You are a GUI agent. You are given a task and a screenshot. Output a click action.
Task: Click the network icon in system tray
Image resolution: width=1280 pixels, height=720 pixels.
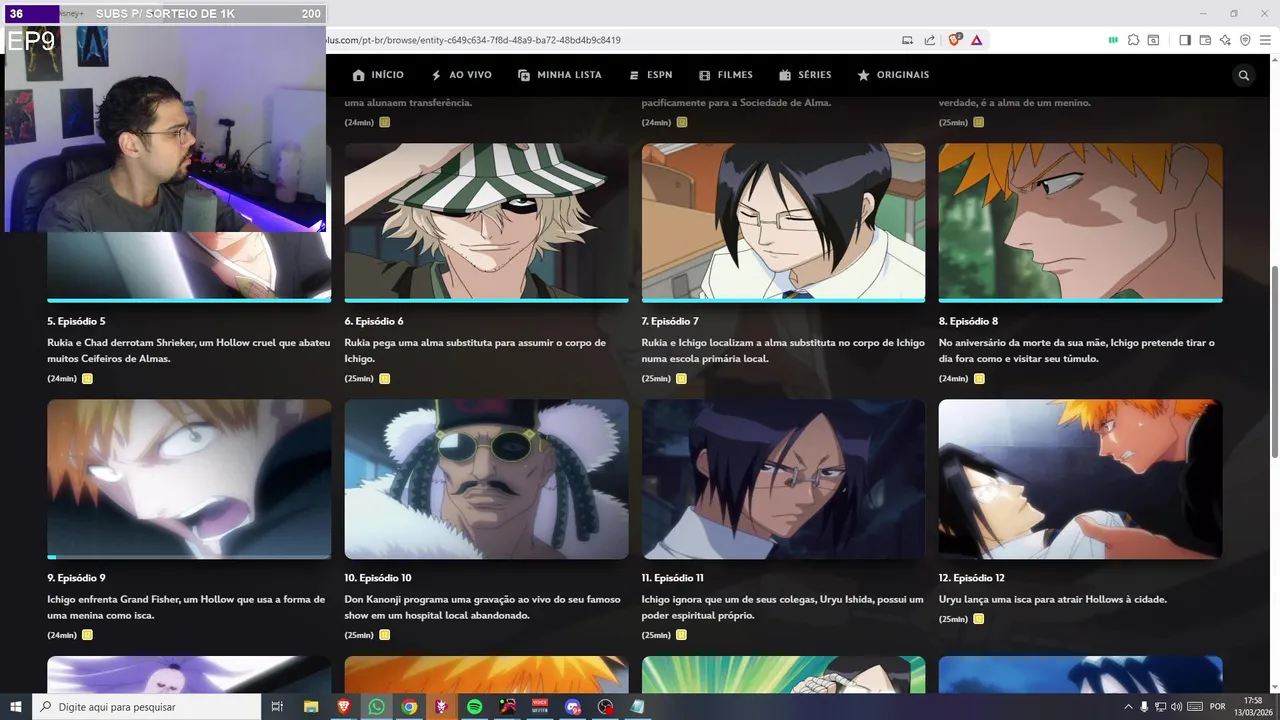(x=1160, y=707)
